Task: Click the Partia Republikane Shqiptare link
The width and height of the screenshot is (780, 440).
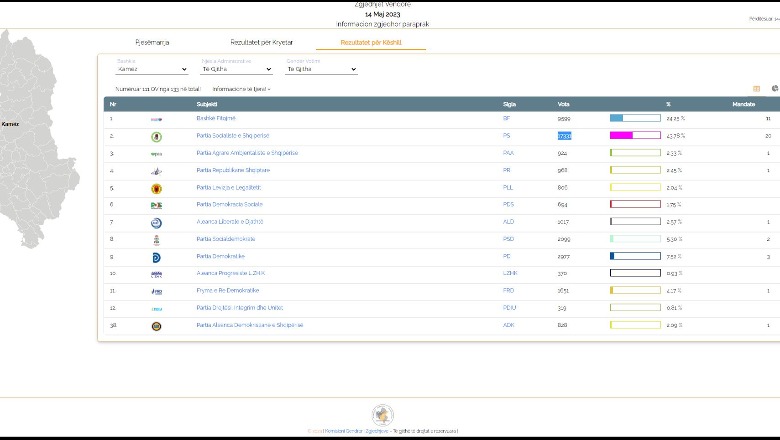Action: pos(233,170)
